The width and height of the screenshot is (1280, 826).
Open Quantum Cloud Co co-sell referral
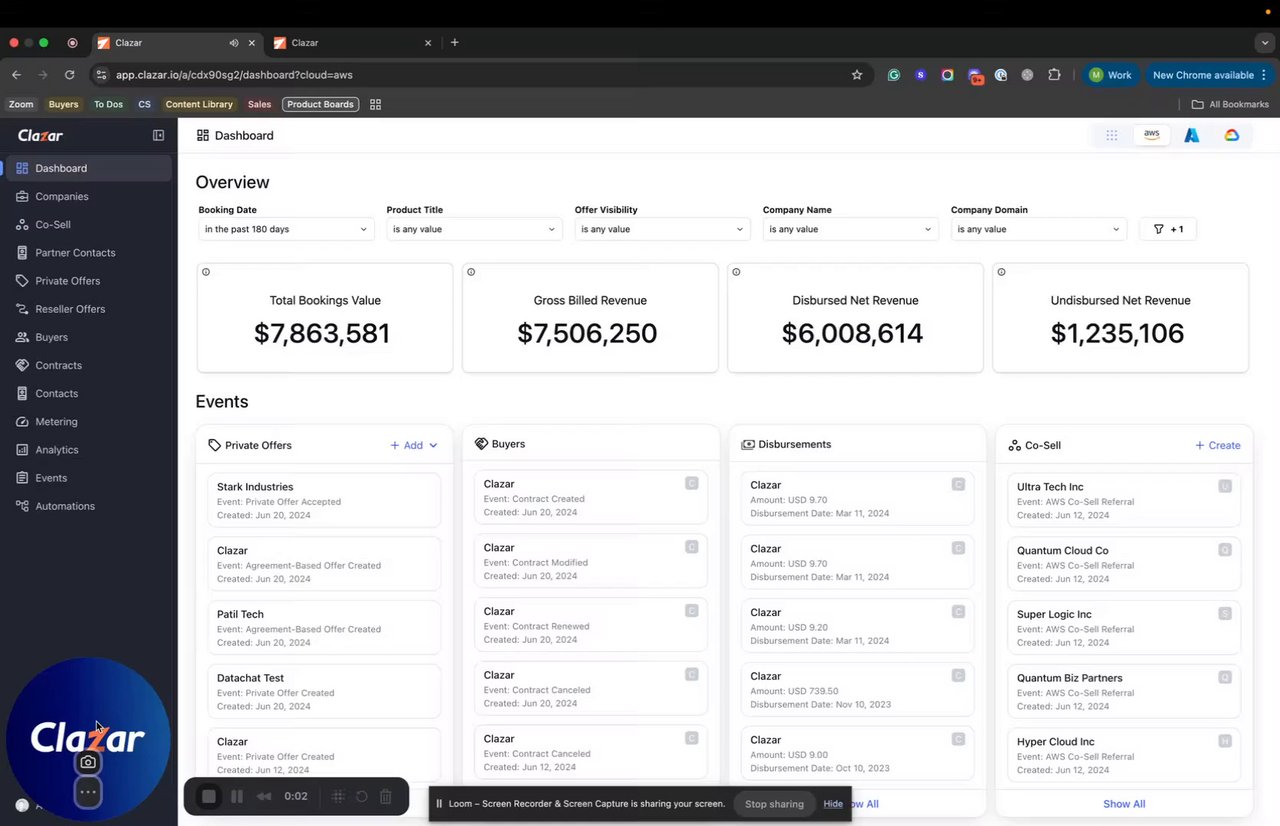click(x=1124, y=564)
